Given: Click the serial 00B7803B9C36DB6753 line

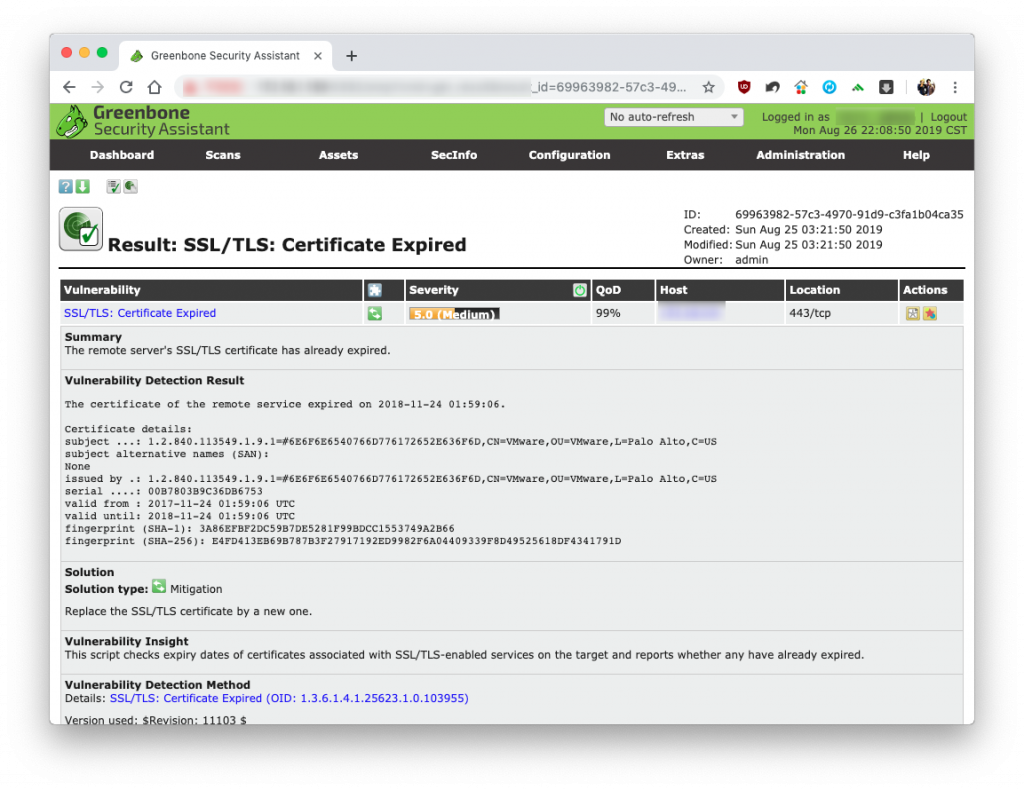Looking at the screenshot, I should click(x=163, y=491).
